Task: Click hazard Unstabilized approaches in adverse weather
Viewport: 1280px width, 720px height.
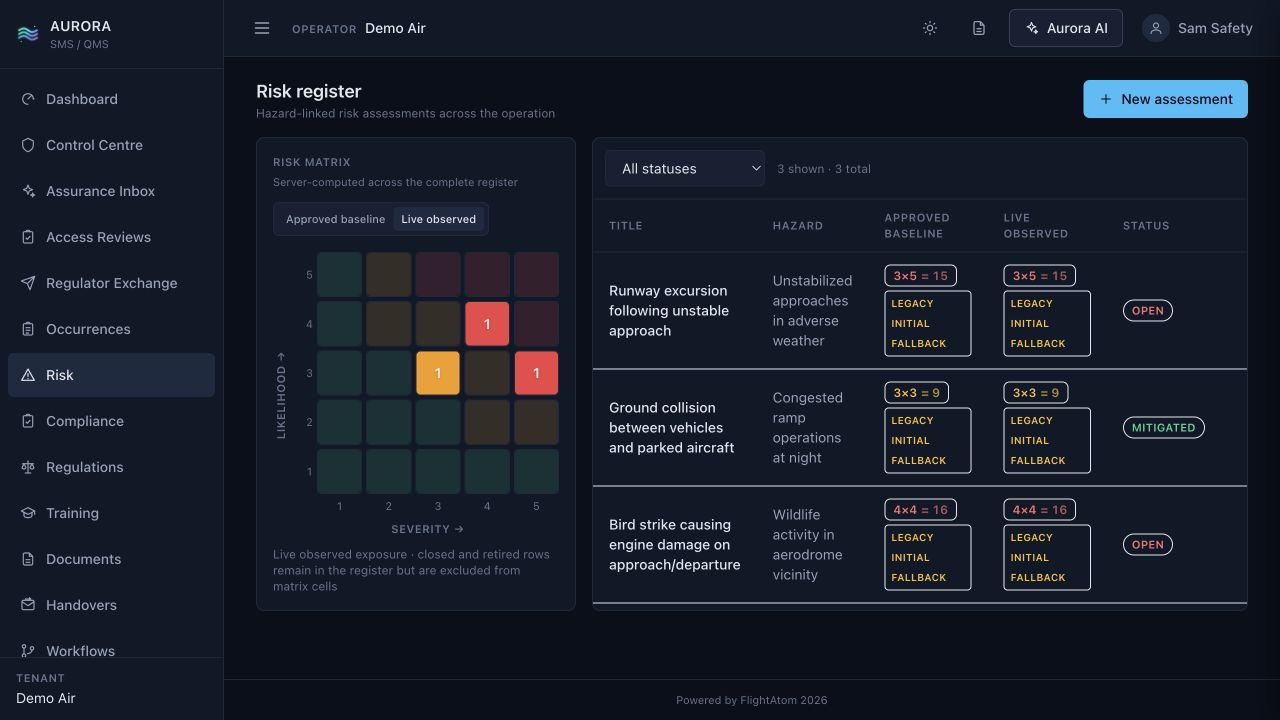Action: [x=813, y=311]
